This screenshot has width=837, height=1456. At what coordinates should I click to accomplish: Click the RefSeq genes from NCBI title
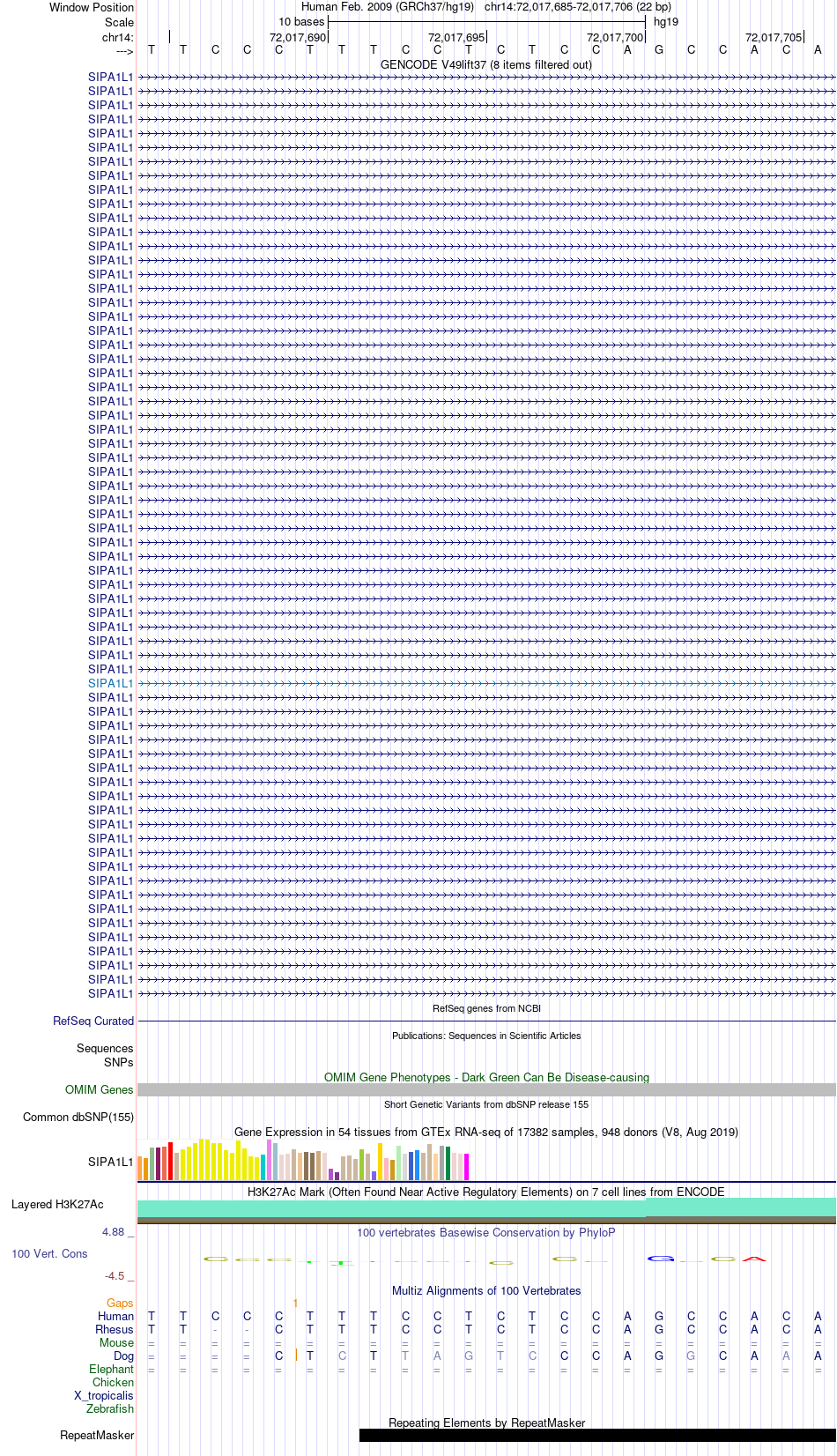486,1008
